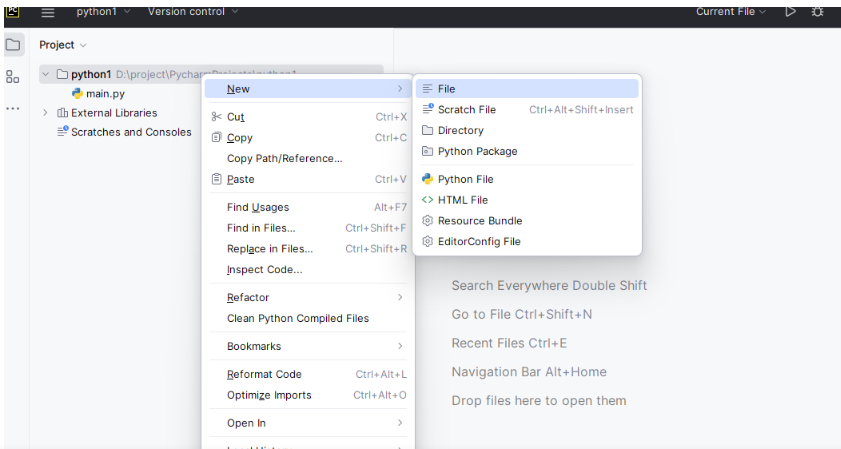Create a new EditorConfig File
Image resolution: width=841 pixels, height=449 pixels.
[x=527, y=241]
